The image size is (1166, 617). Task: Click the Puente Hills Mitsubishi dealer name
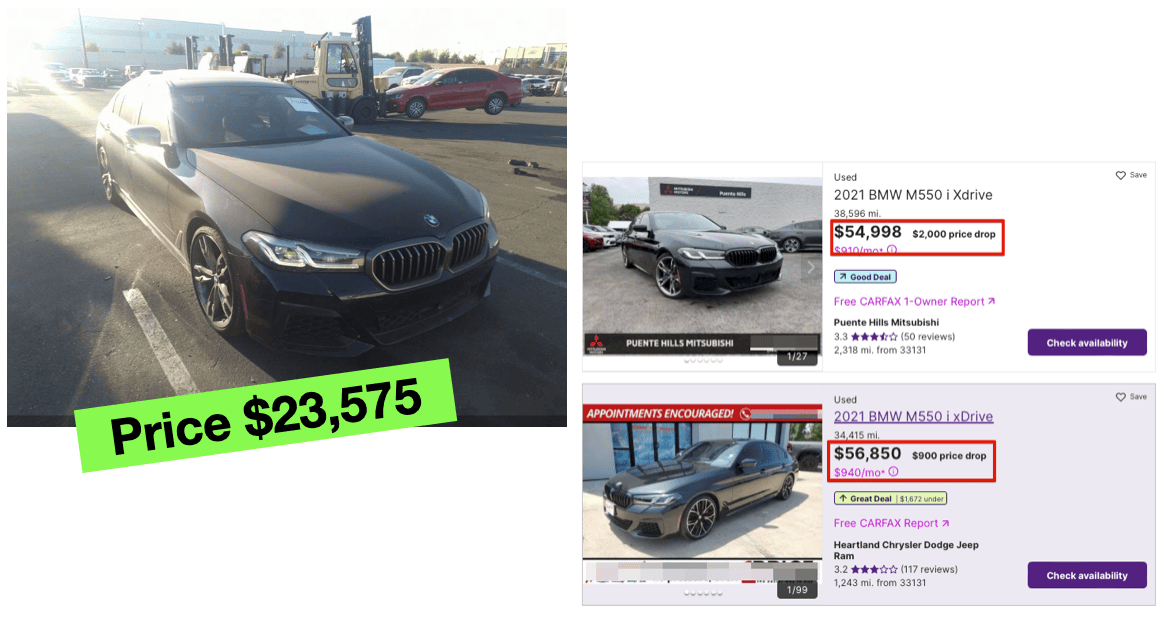click(886, 322)
